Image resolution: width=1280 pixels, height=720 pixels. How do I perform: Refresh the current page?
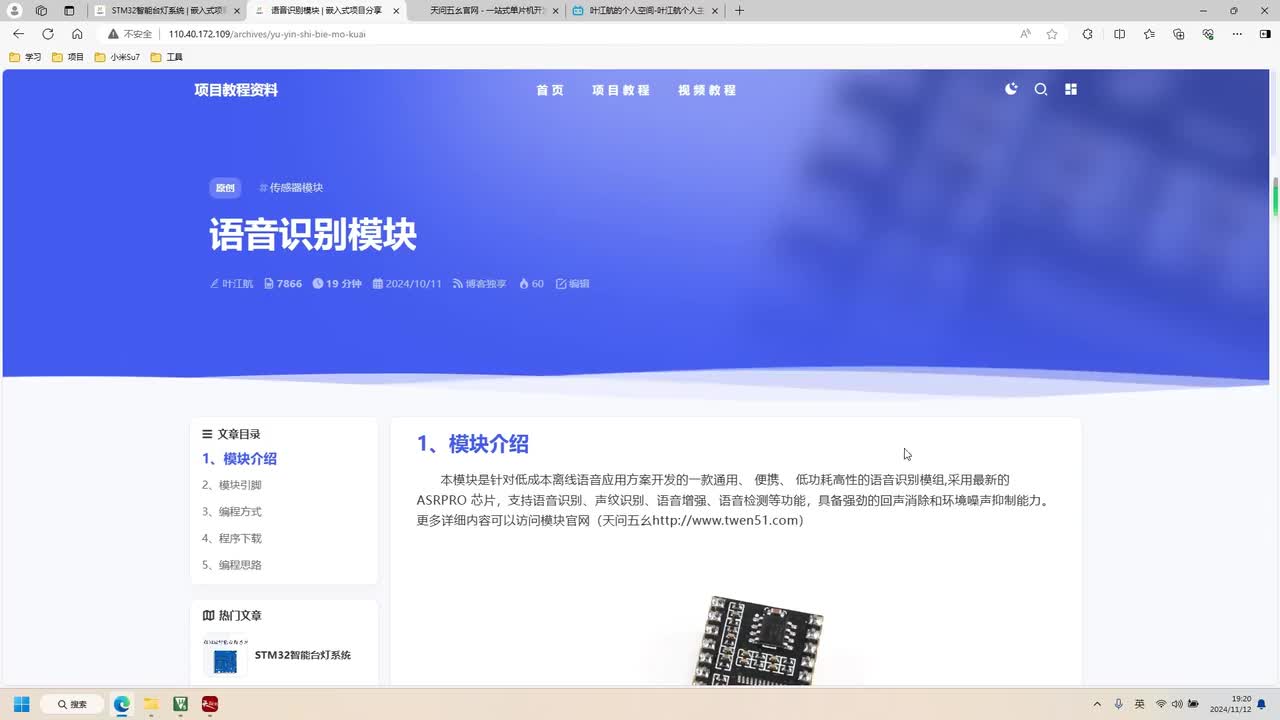pyautogui.click(x=47, y=34)
